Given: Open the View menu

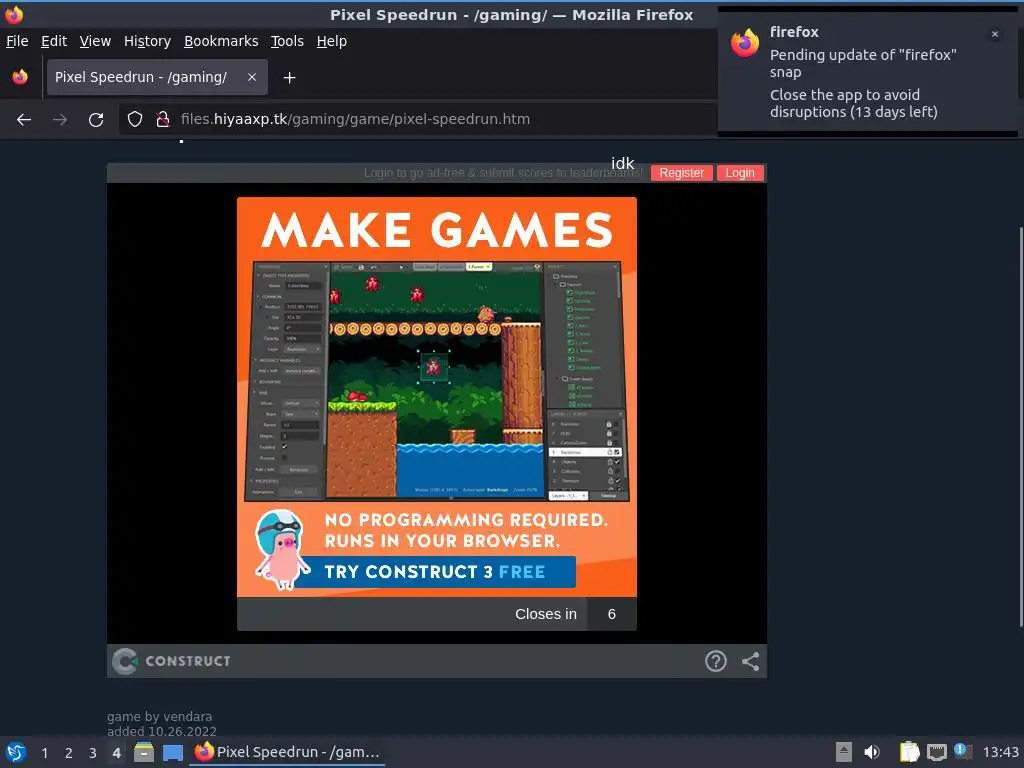Looking at the screenshot, I should [x=95, y=41].
